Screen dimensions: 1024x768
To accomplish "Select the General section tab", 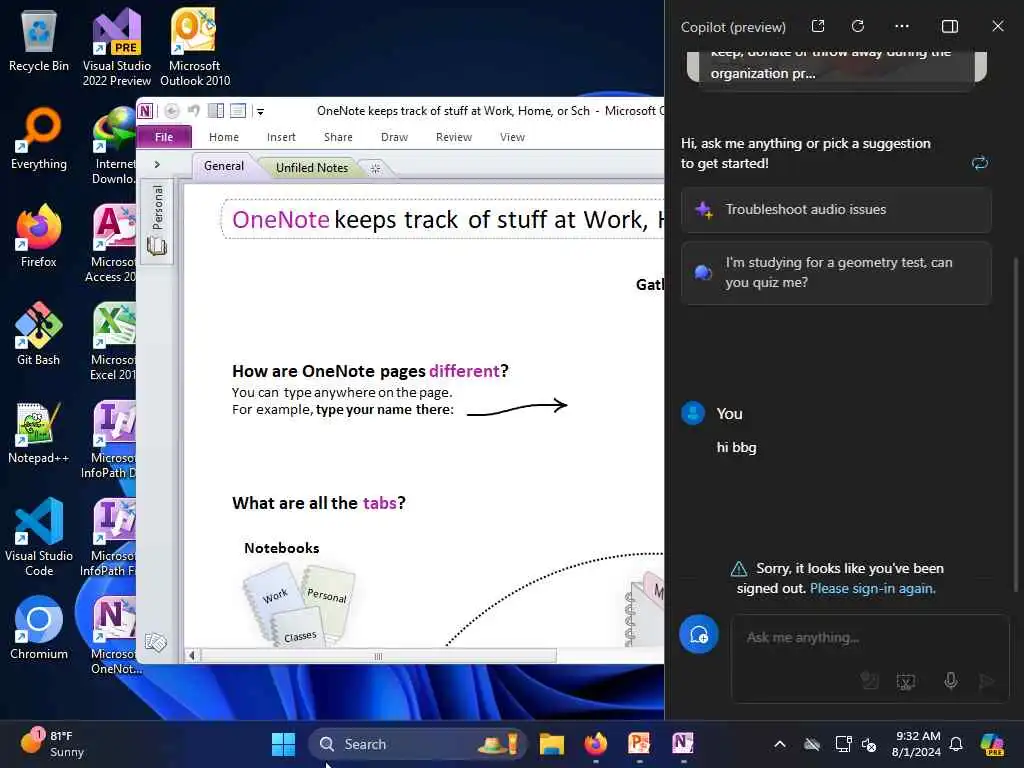I will click(x=224, y=166).
